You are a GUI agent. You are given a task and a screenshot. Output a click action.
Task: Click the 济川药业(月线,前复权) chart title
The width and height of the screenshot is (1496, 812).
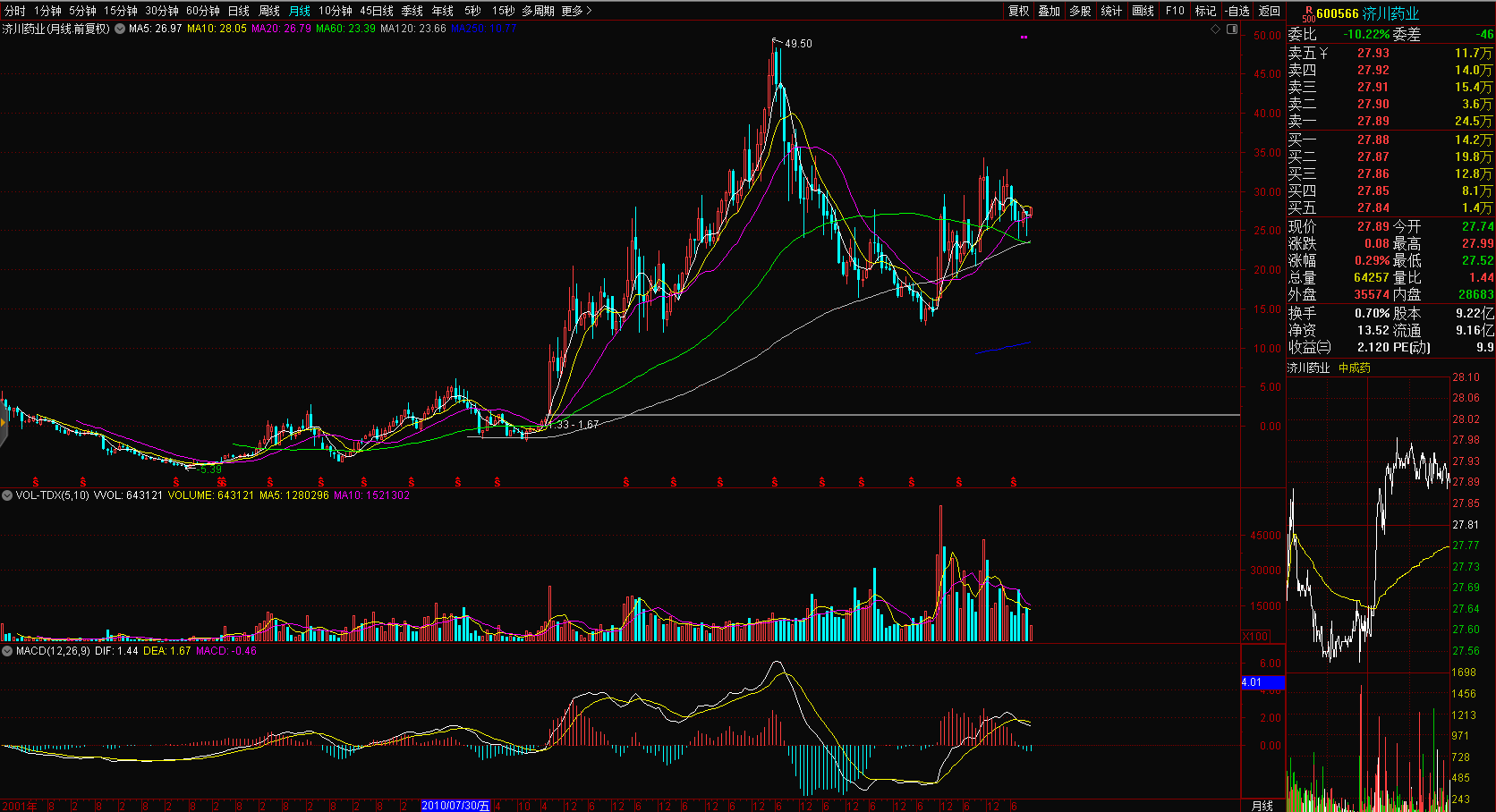55,29
